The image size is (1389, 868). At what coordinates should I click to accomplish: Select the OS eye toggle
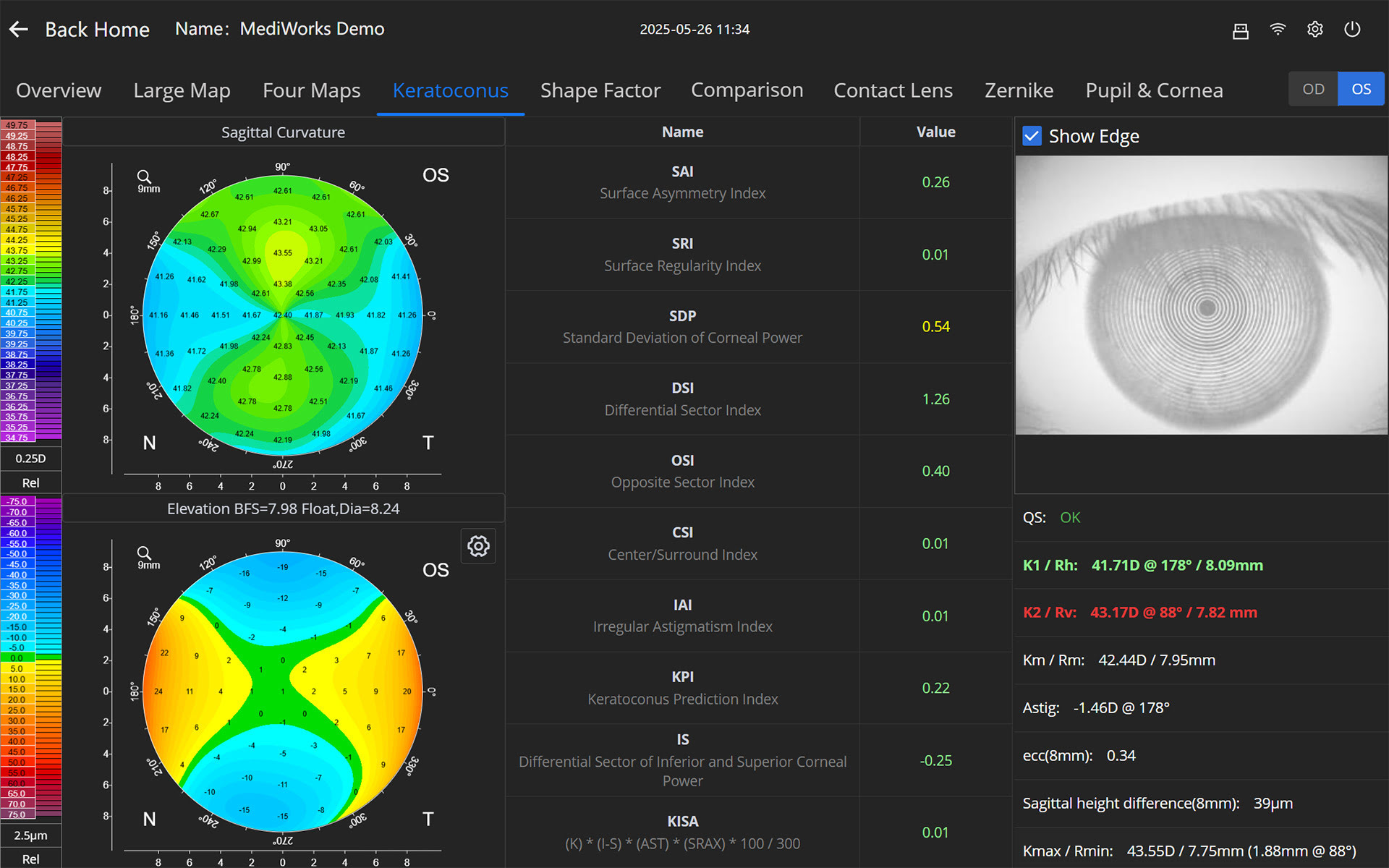1361,89
